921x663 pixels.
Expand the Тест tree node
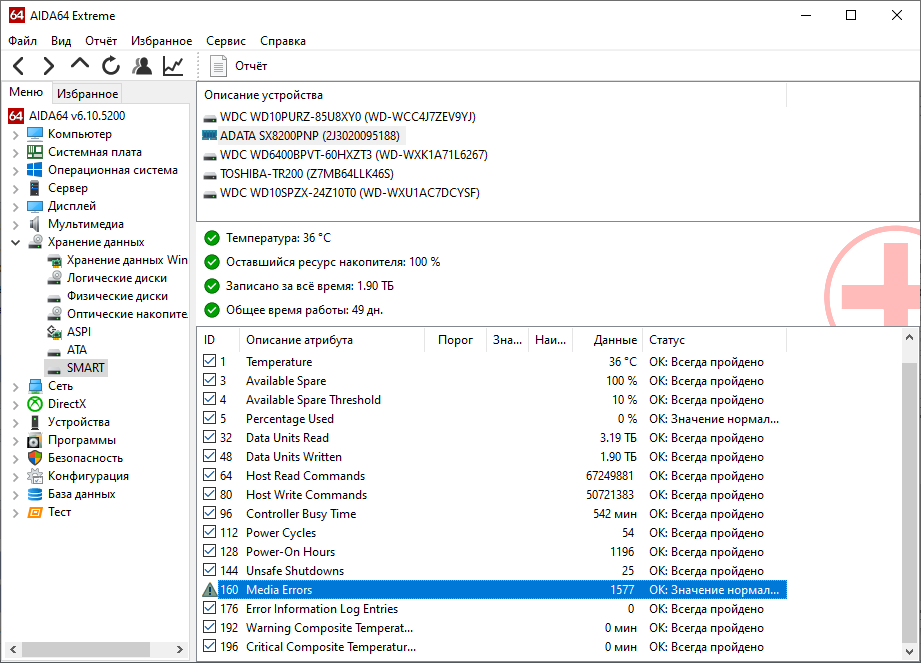[x=16, y=513]
